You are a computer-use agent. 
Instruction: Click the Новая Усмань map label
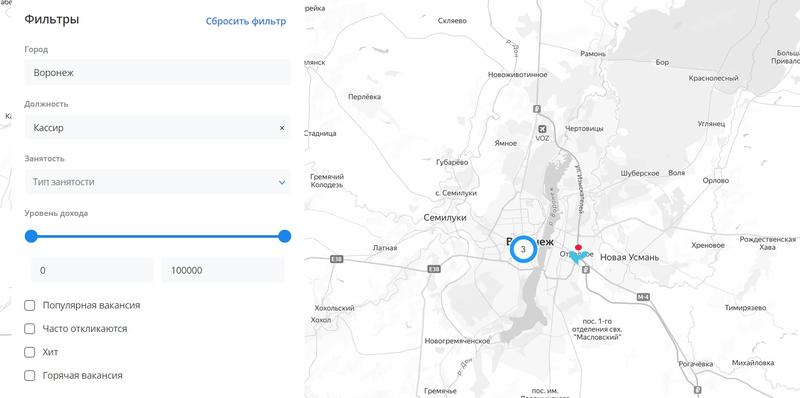(x=629, y=257)
